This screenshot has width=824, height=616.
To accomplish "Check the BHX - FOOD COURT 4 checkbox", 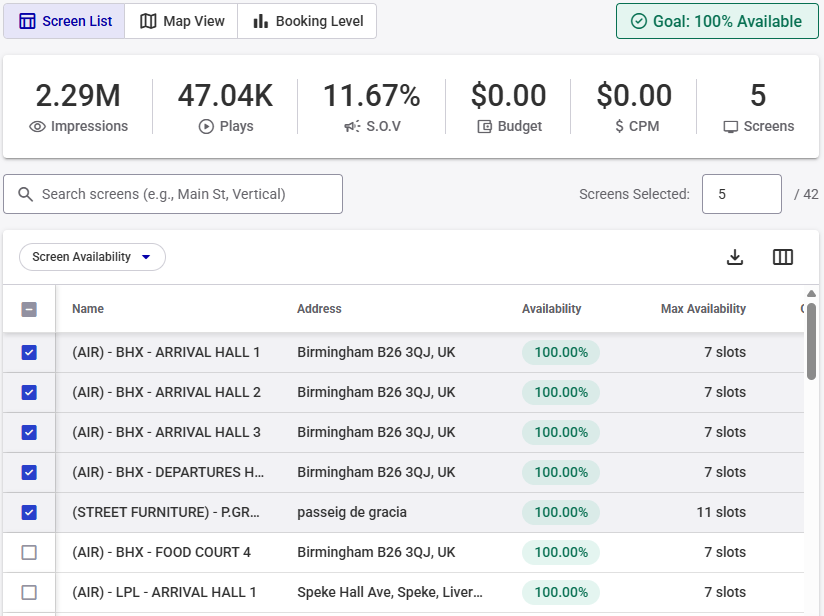I will 29,552.
